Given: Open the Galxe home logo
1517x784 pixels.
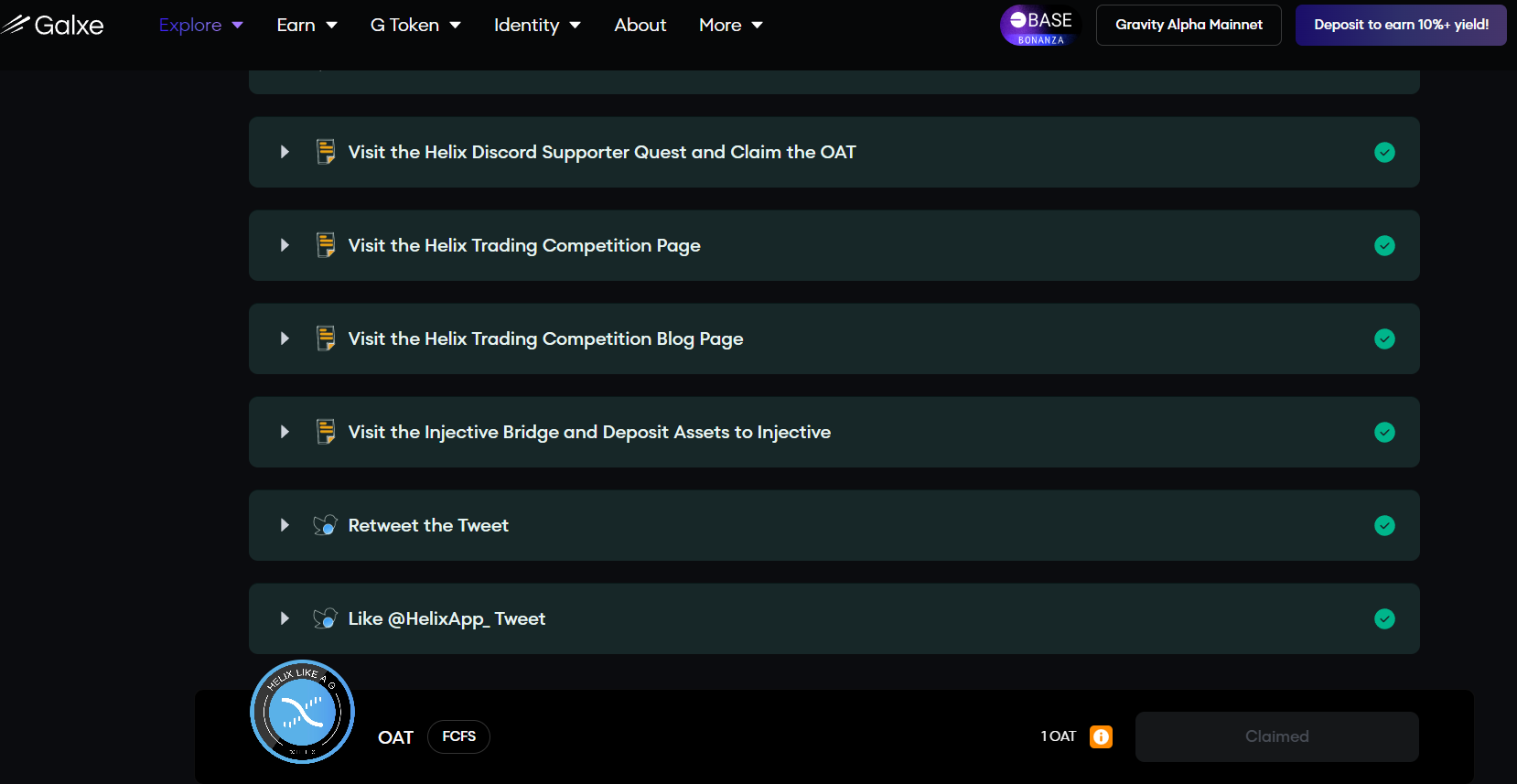Looking at the screenshot, I should [52, 25].
